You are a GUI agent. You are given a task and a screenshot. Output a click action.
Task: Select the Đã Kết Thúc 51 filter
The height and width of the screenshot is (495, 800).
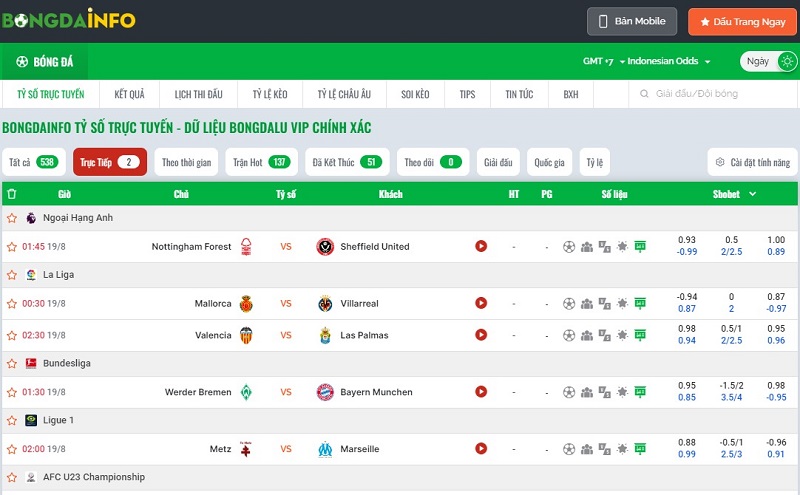pyautogui.click(x=347, y=162)
